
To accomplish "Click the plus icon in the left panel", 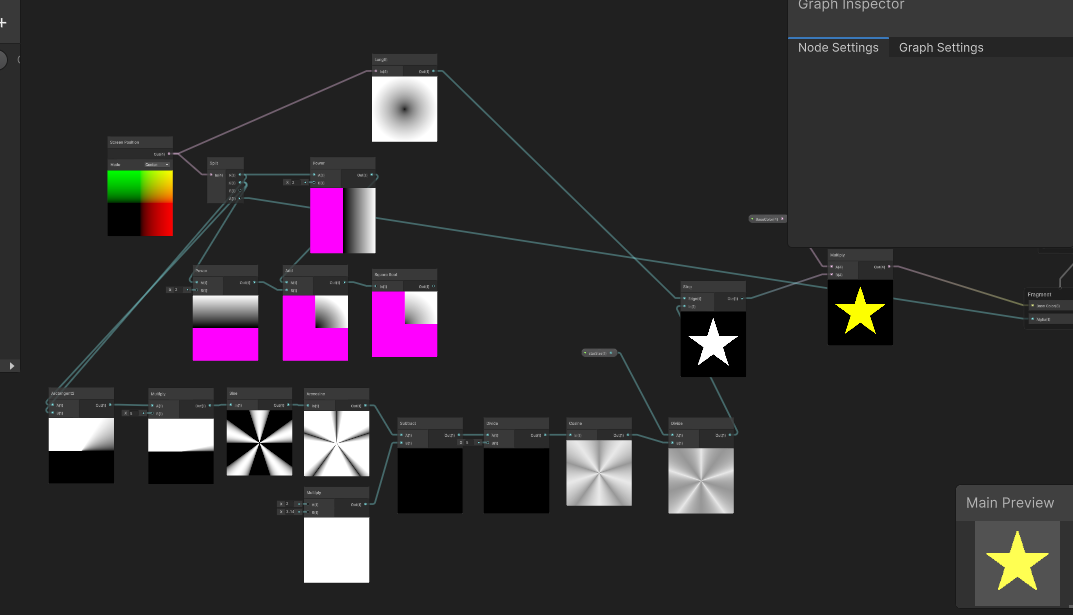I will (3, 22).
